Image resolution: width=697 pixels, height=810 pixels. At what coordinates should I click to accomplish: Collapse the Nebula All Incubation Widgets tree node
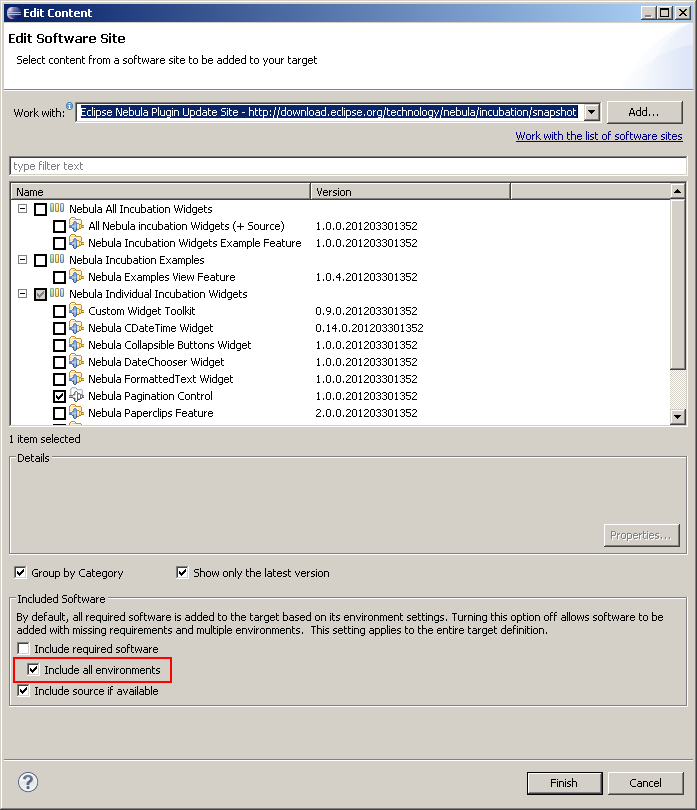[x=22, y=209]
